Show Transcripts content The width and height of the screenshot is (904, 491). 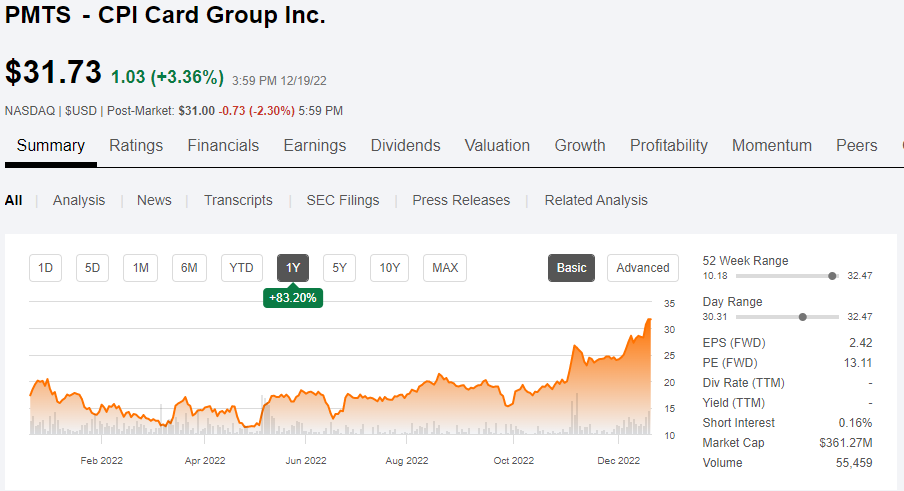pyautogui.click(x=238, y=200)
